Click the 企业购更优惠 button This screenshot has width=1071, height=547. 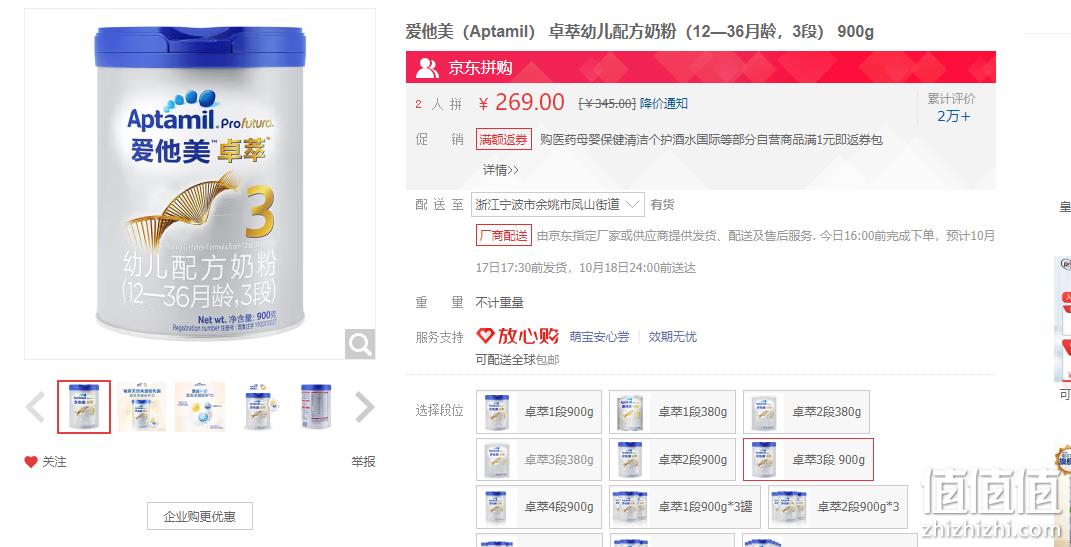[199, 516]
